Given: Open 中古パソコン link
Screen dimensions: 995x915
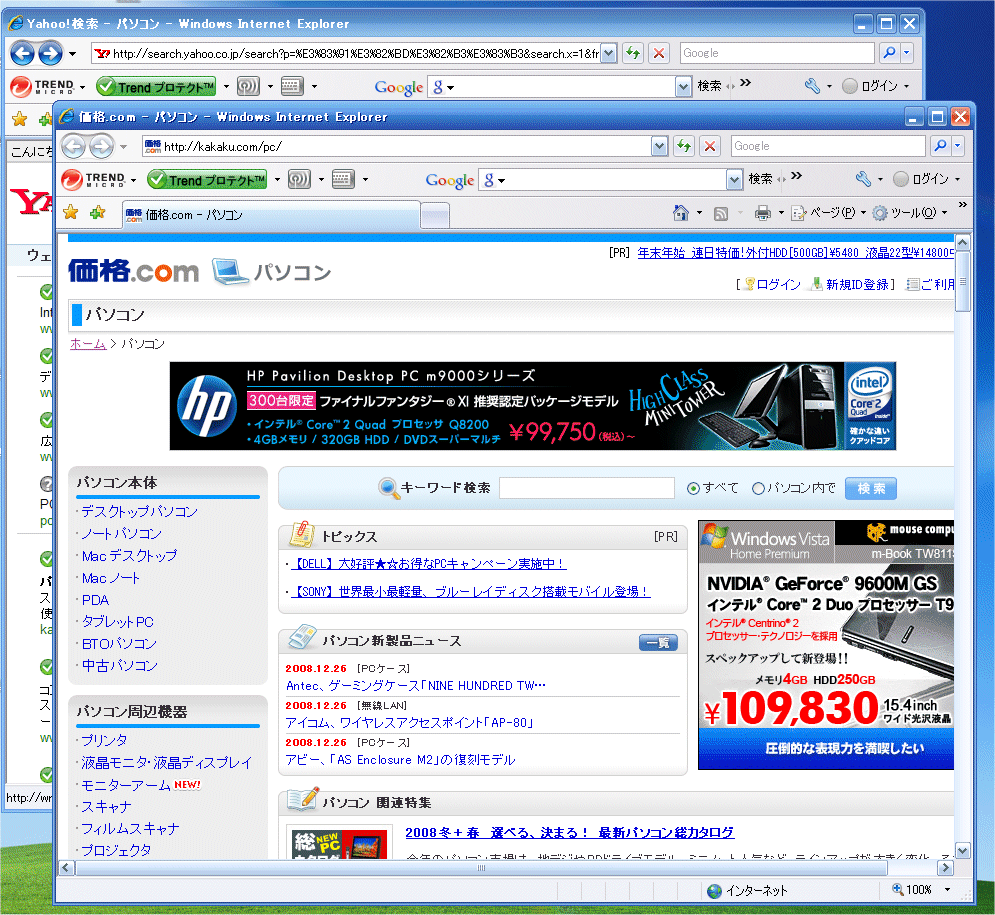Looking at the screenshot, I should click(119, 666).
